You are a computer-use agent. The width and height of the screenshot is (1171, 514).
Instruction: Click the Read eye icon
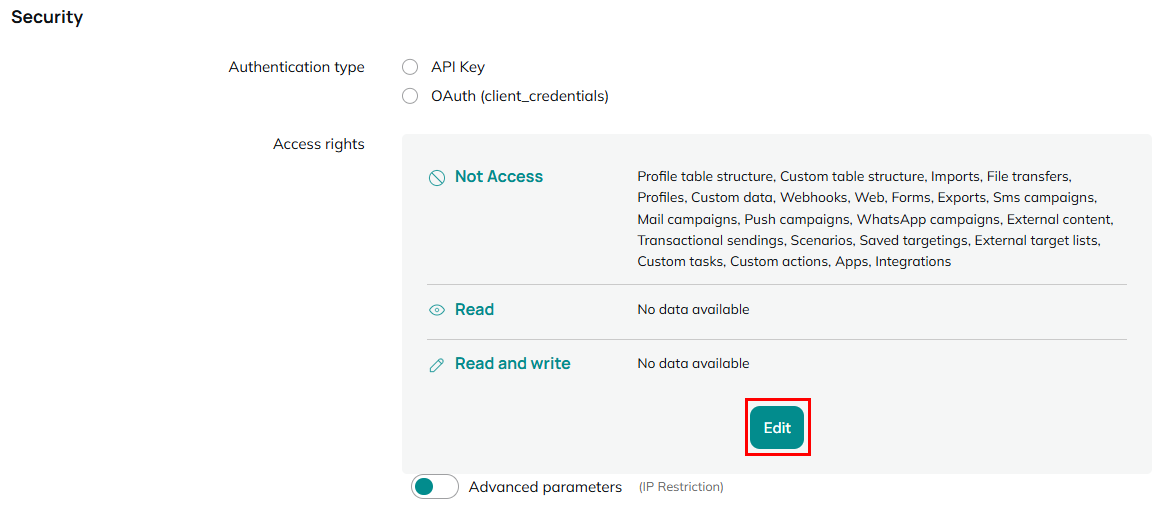(437, 310)
